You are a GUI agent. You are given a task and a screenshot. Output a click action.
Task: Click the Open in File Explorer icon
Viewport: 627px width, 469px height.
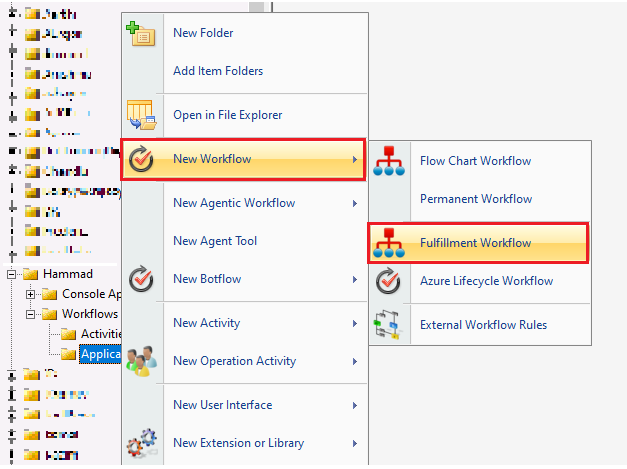pyautogui.click(x=141, y=115)
